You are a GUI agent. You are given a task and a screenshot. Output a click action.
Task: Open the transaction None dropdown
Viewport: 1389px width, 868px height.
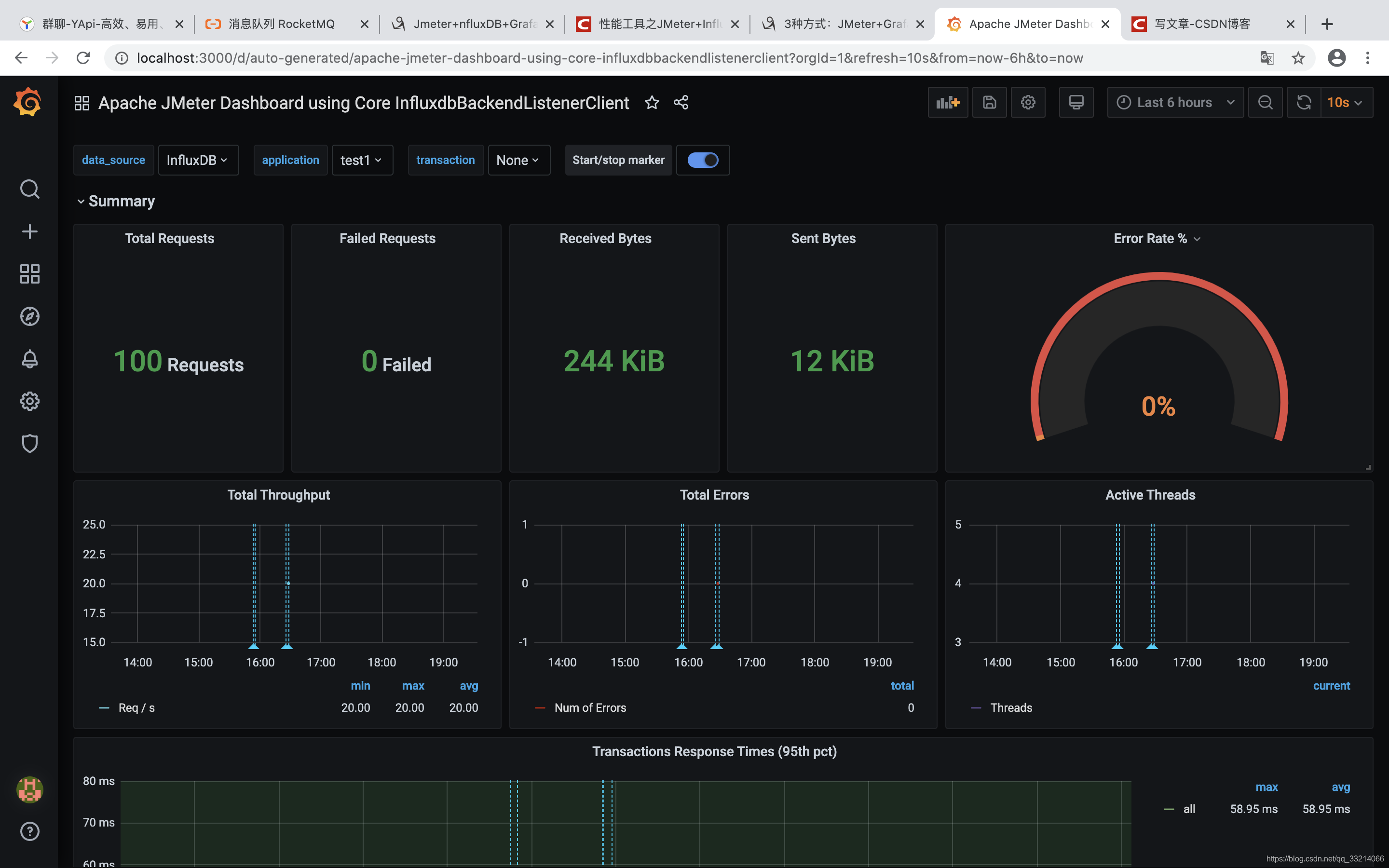pos(519,160)
